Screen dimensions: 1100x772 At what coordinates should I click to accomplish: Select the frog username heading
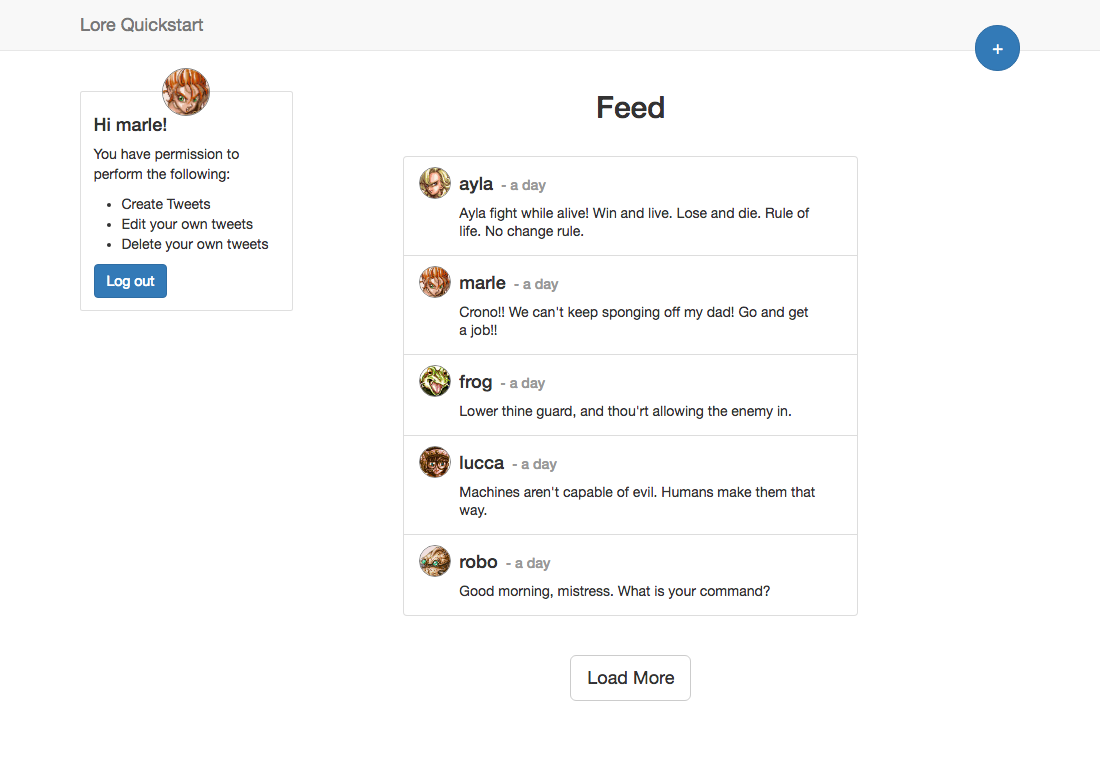[x=476, y=382]
